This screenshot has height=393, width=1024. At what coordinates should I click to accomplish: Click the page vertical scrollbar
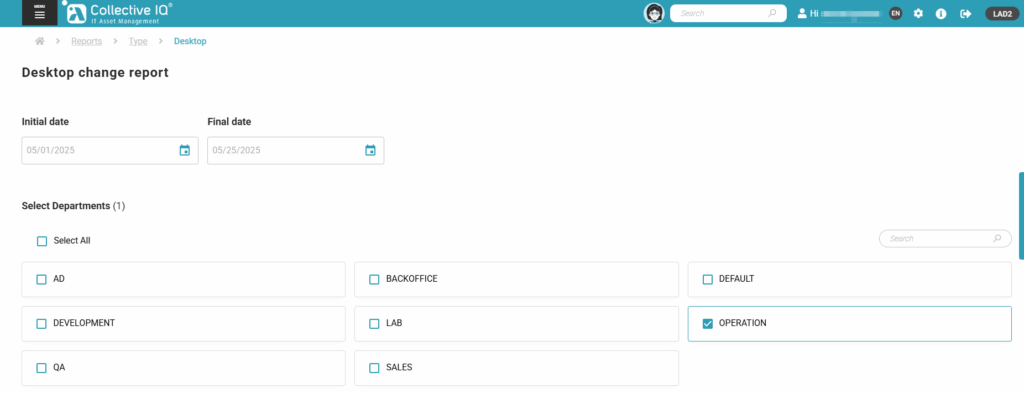(x=1021, y=216)
